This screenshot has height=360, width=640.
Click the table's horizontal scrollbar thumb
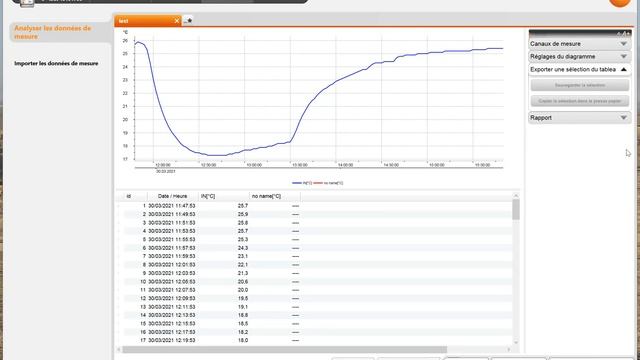[x=284, y=350]
